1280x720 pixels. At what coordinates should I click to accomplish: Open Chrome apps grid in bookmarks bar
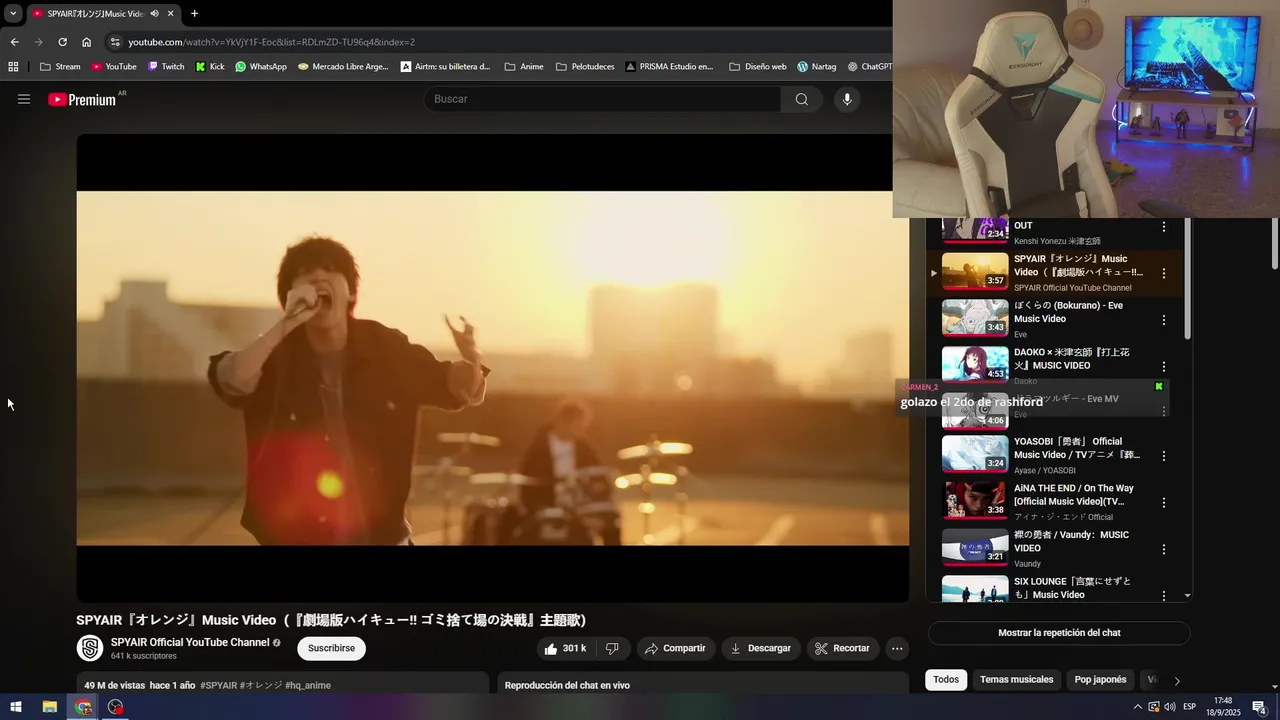tap(13, 67)
